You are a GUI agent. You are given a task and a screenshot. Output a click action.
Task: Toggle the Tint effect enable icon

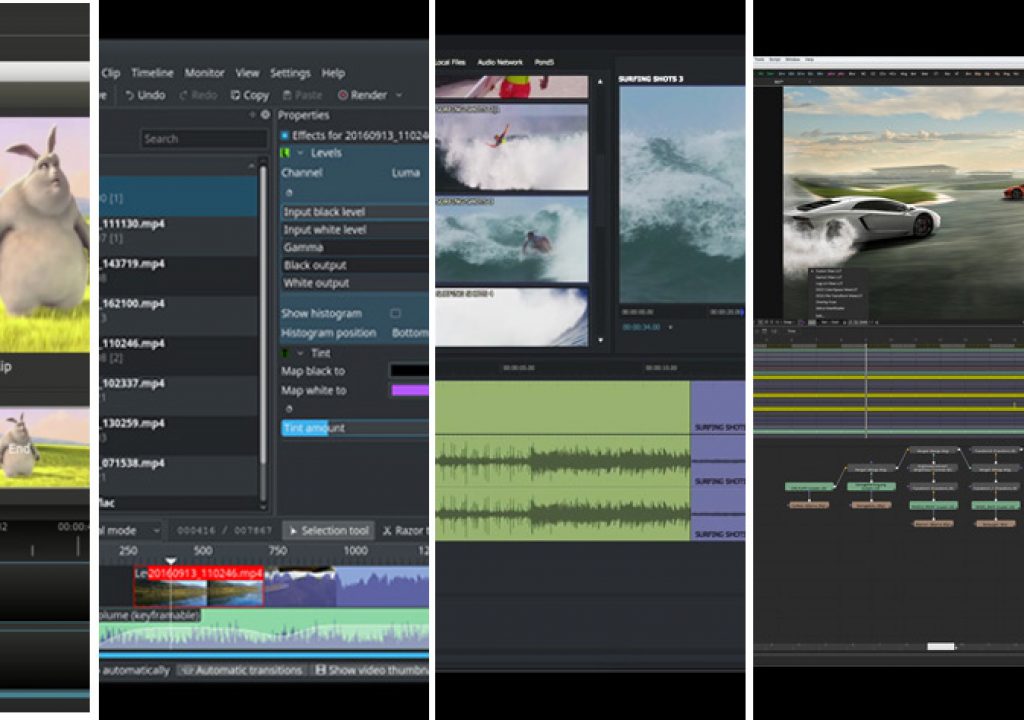pyautogui.click(x=285, y=353)
